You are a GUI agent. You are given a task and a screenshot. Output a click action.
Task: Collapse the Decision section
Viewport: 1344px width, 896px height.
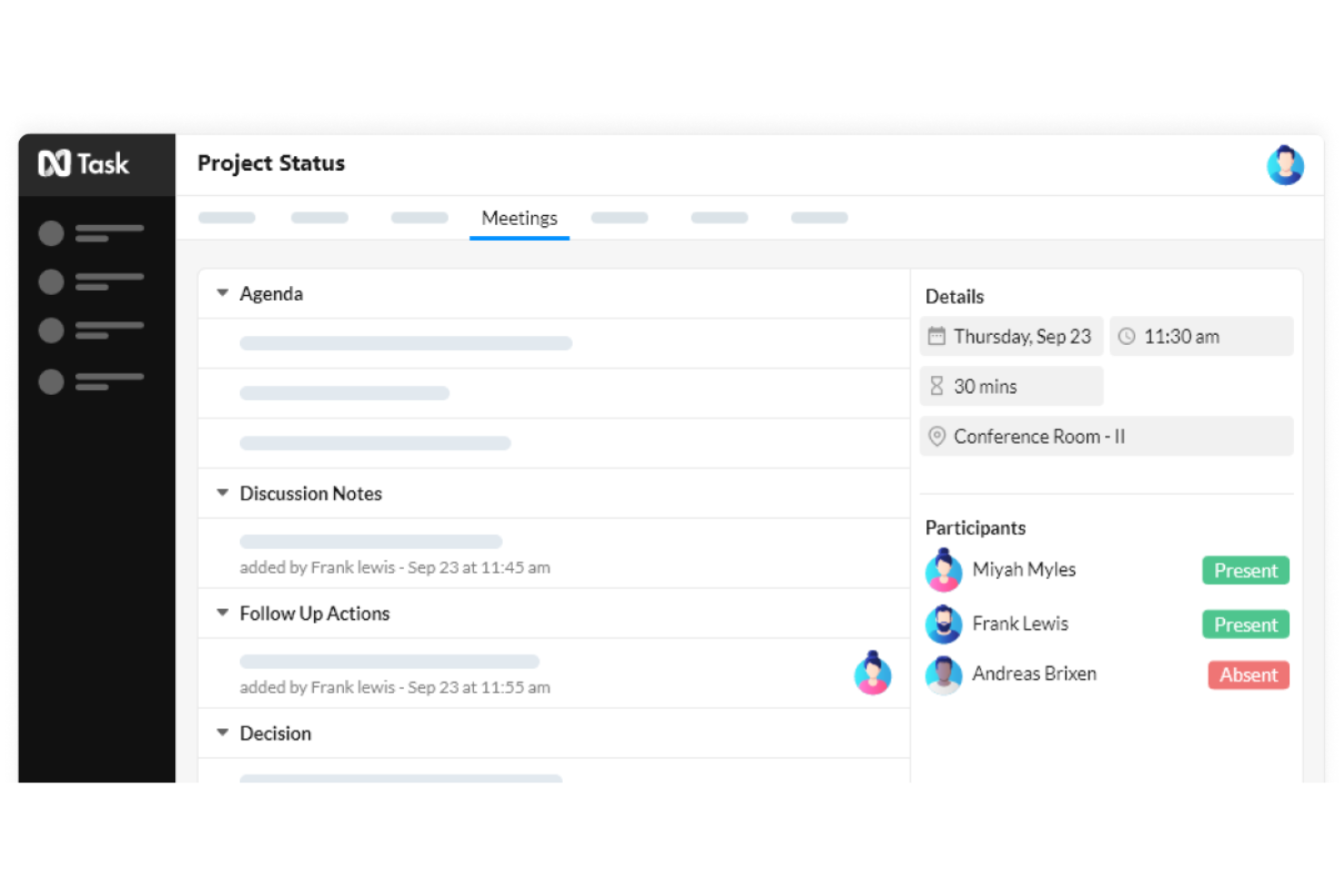point(222,733)
